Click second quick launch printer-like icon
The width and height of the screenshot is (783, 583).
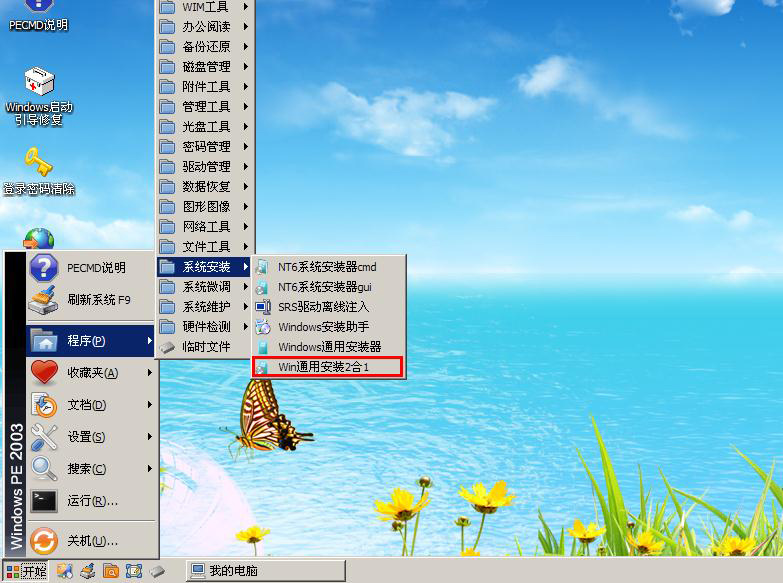click(x=88, y=571)
